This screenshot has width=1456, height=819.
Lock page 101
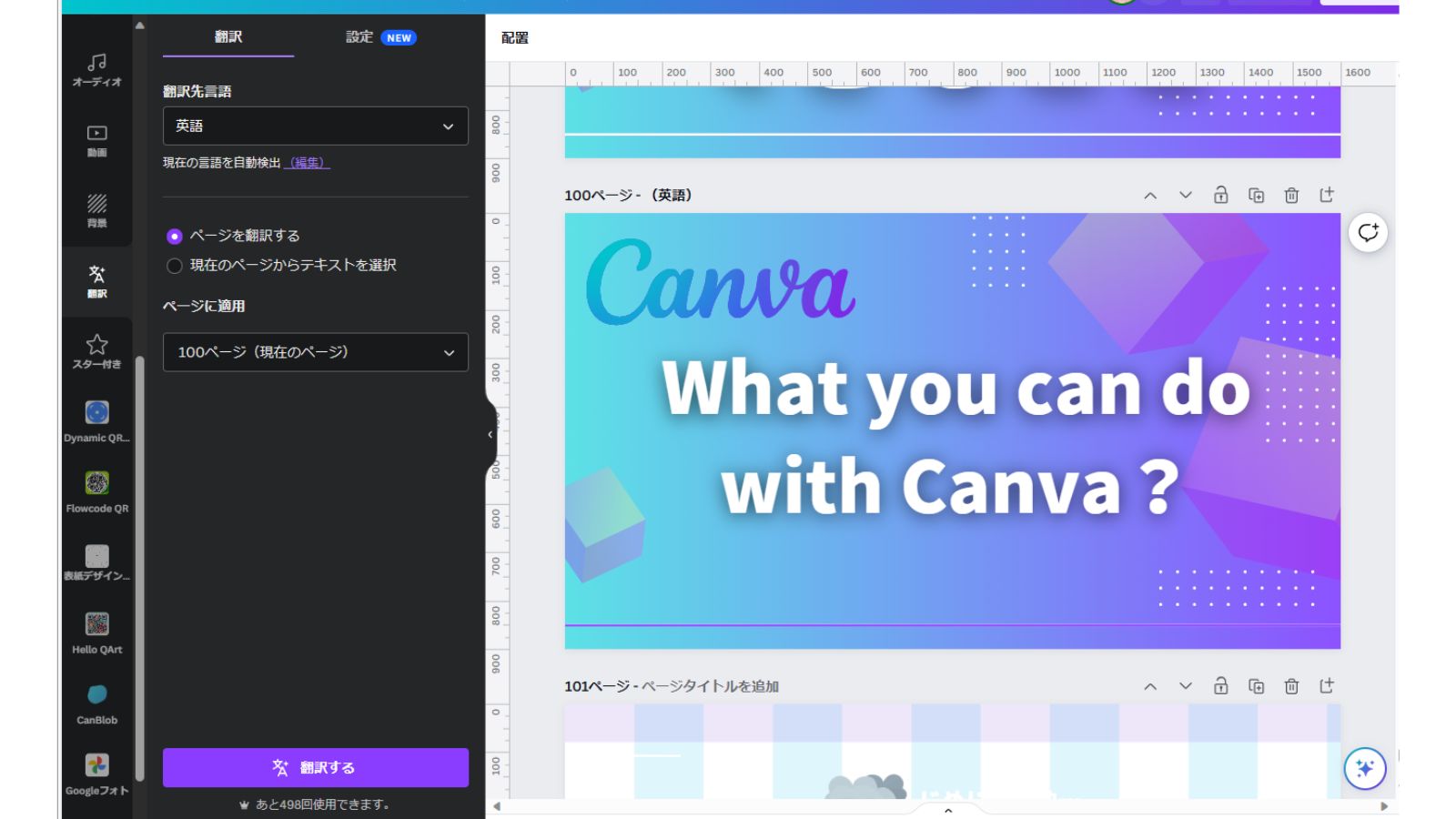[x=1221, y=686]
